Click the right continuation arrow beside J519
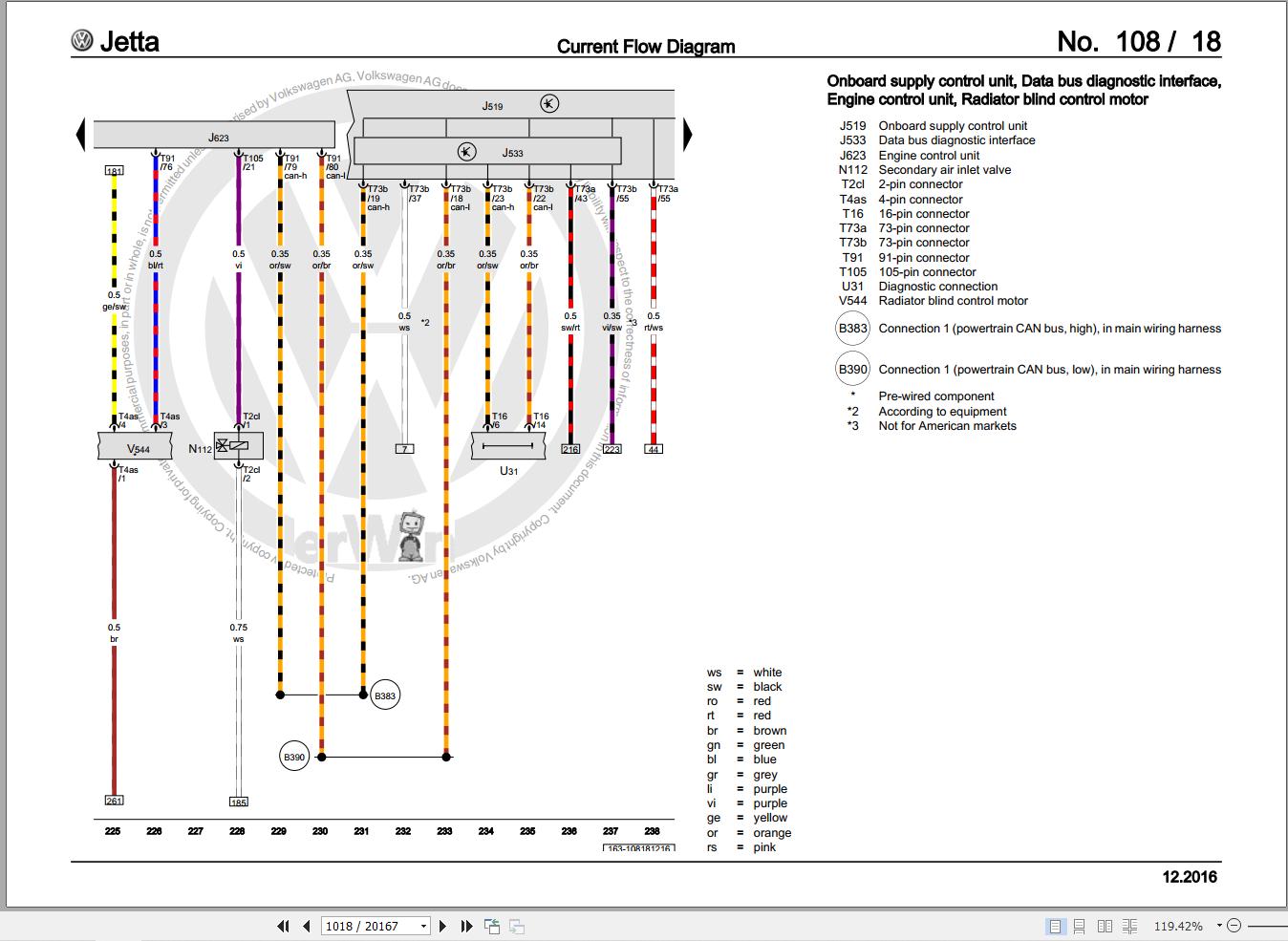 pos(687,135)
